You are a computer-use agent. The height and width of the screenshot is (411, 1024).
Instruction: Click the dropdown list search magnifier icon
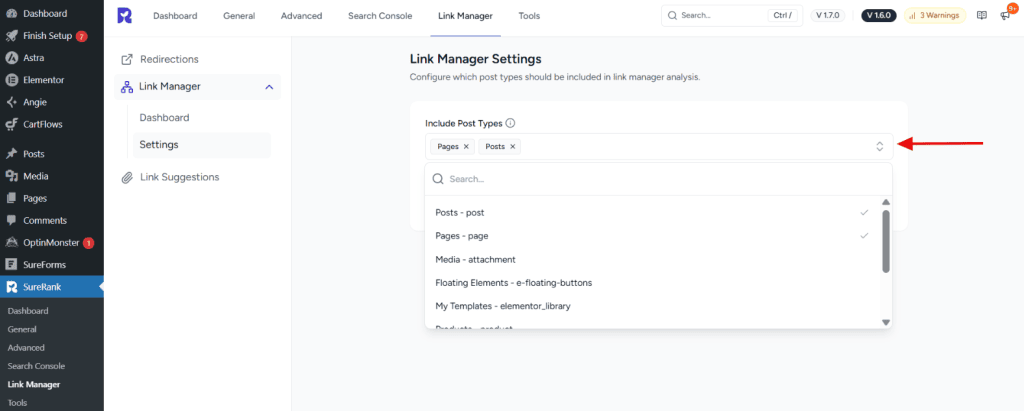(438, 179)
